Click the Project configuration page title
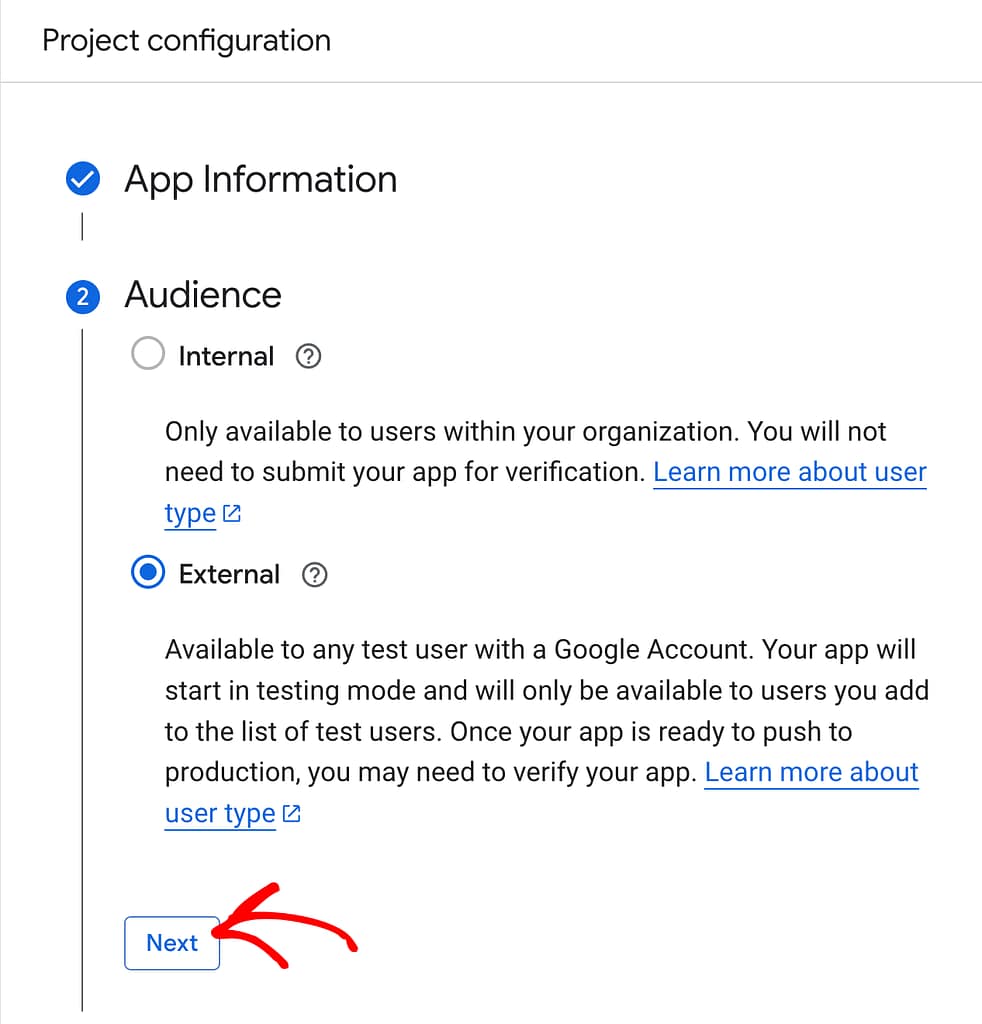The height and width of the screenshot is (1024, 982). [x=186, y=40]
